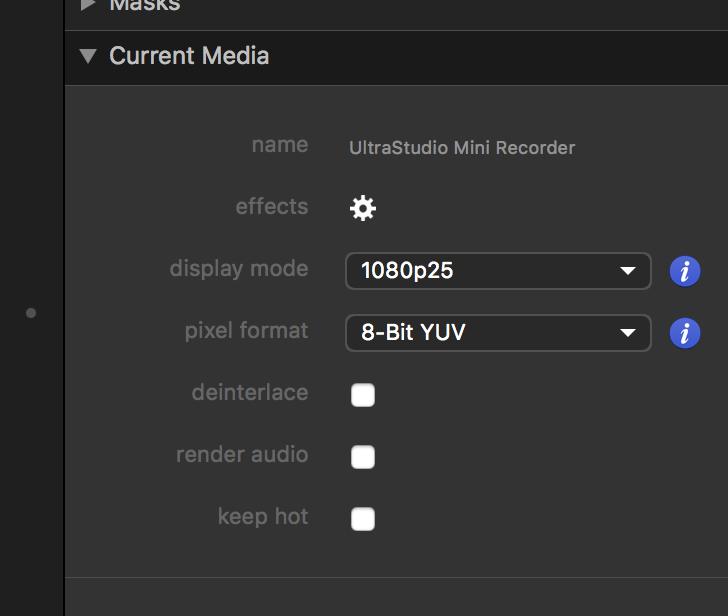
Task: Enable the deinterlace checkbox
Action: click(x=363, y=395)
